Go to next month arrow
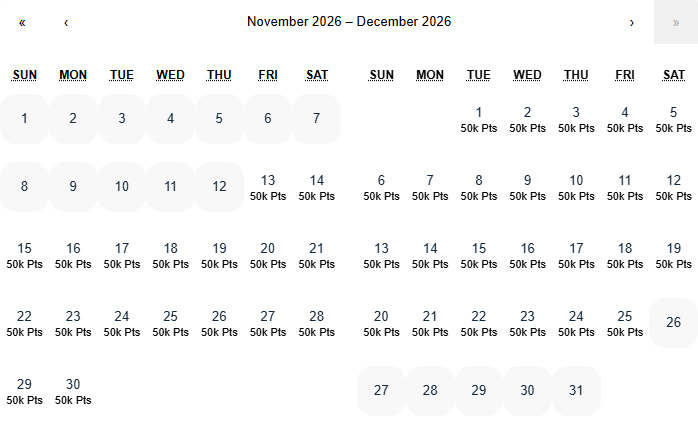Viewport: 698px width, 424px height. click(x=631, y=22)
